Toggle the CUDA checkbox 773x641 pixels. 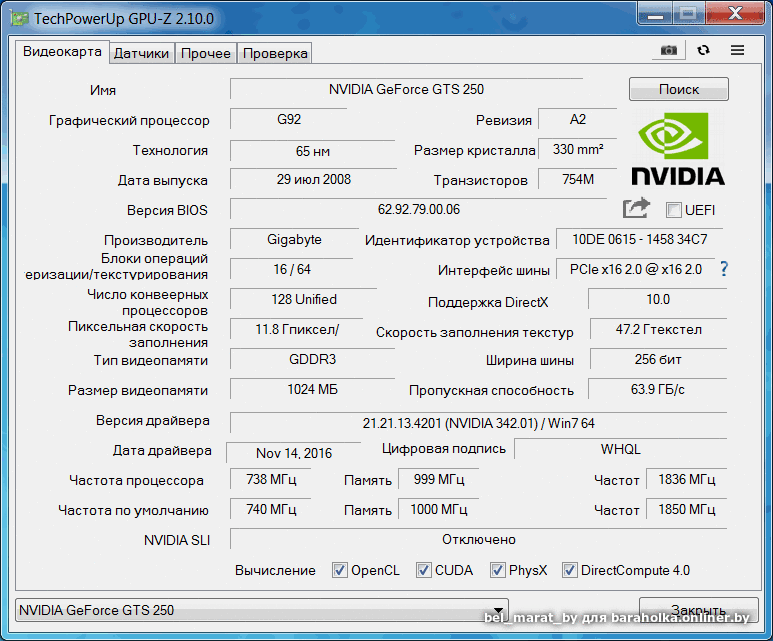pyautogui.click(x=423, y=570)
